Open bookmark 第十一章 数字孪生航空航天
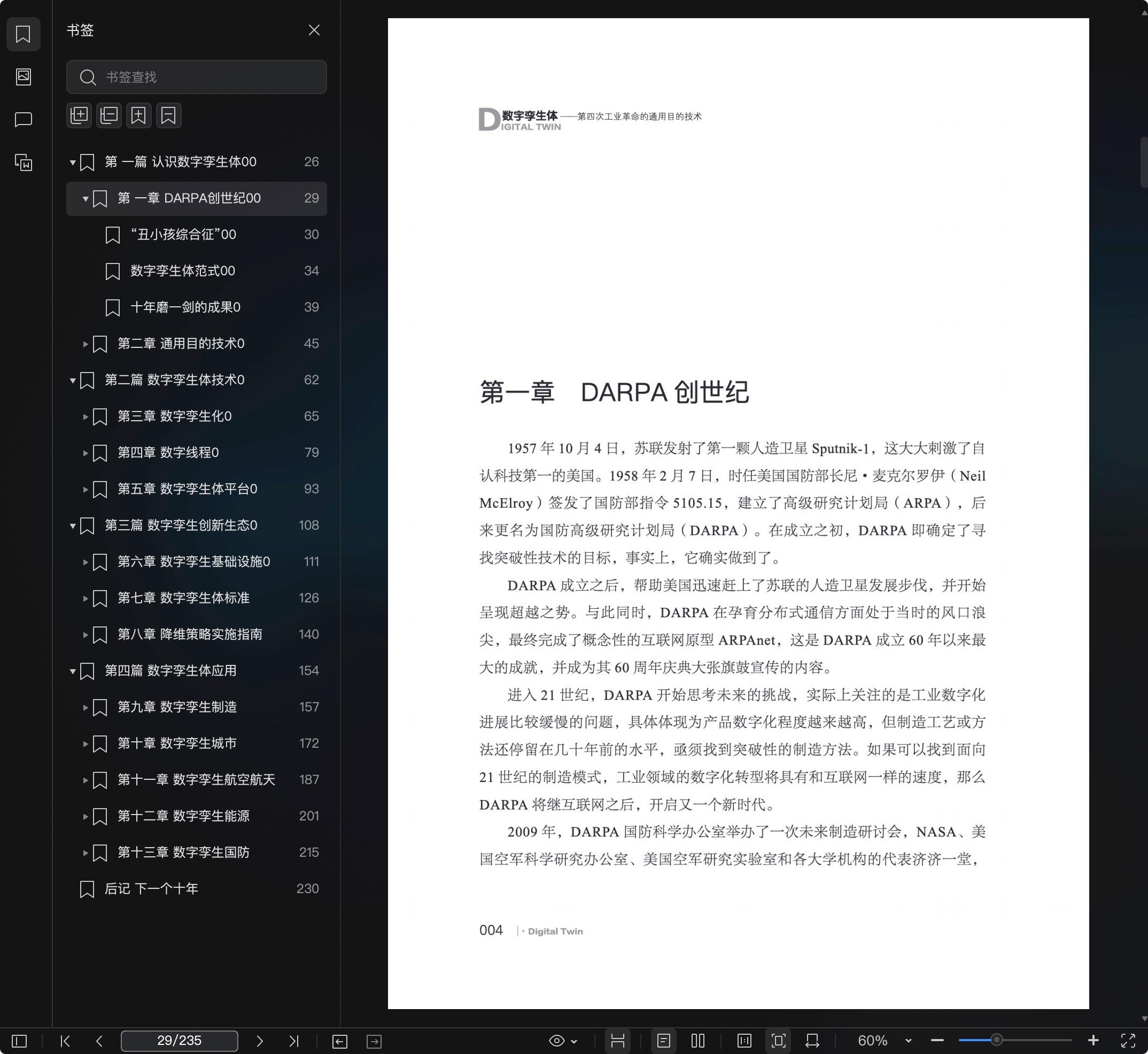The image size is (1148, 1054). click(x=196, y=780)
